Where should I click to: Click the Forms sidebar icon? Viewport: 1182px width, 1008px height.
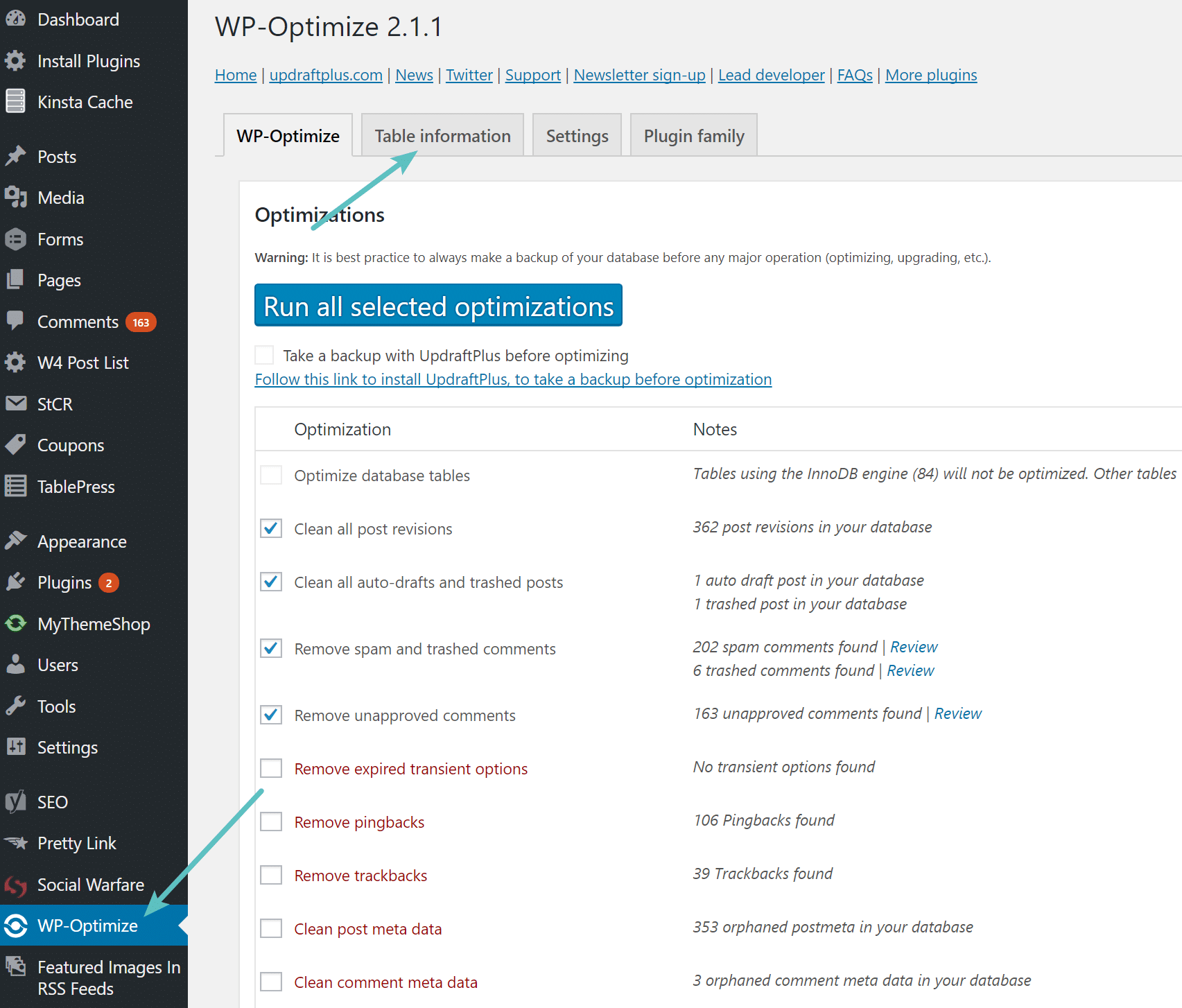15,239
